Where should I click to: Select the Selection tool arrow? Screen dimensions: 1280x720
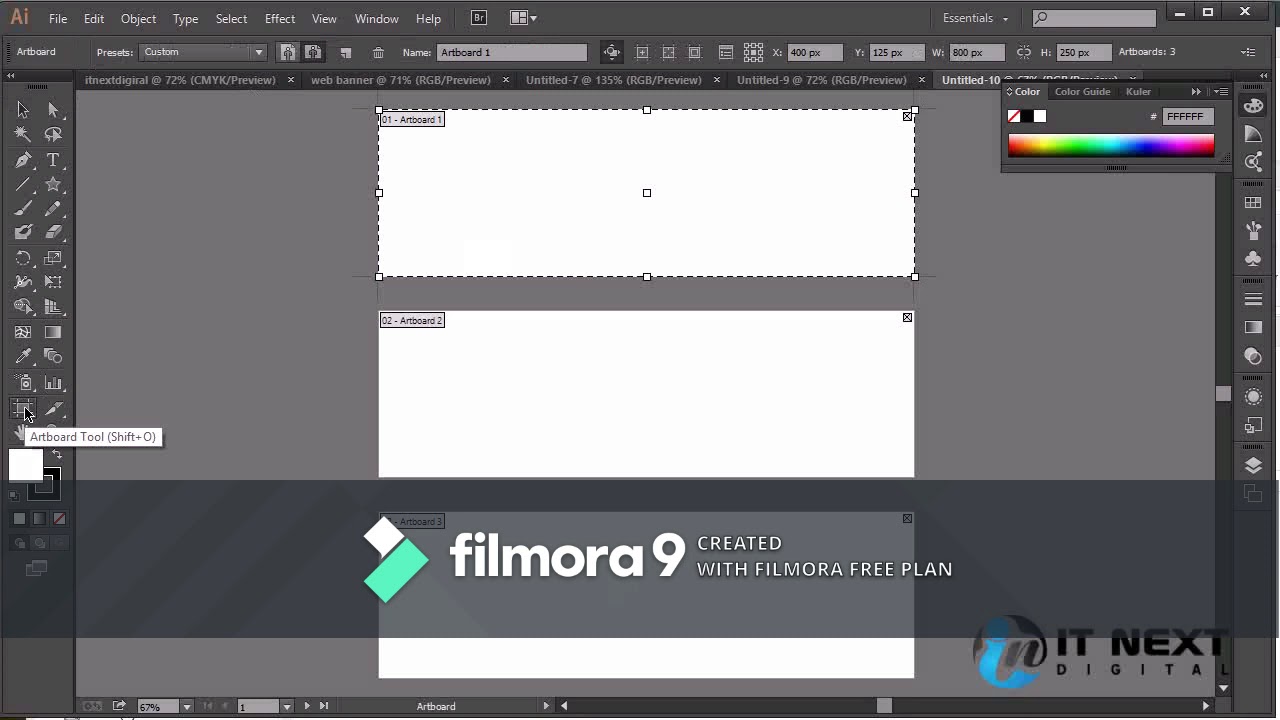tap(23, 110)
